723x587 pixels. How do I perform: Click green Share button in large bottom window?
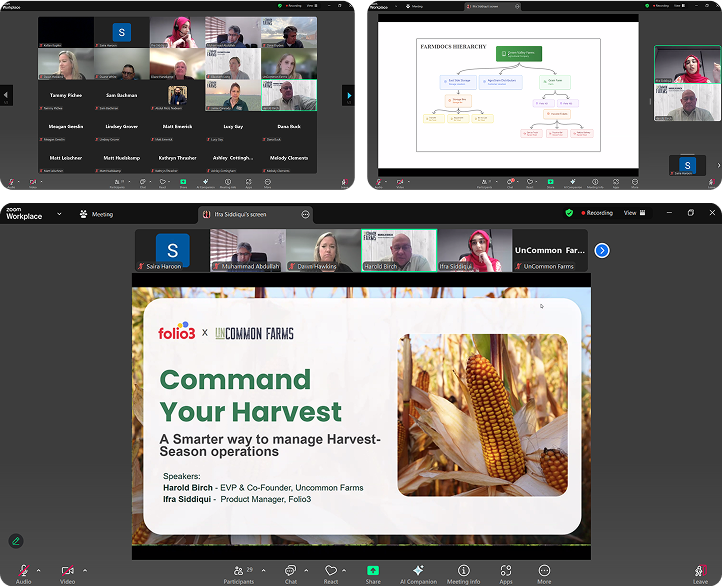point(373,571)
